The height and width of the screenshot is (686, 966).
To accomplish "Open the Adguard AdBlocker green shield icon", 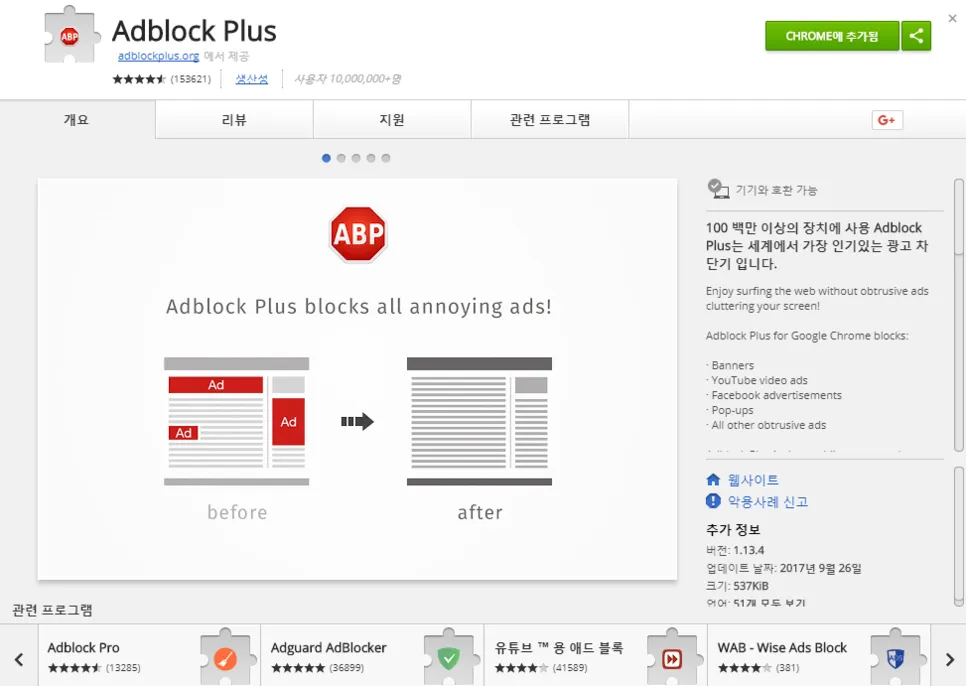I will [x=449, y=658].
